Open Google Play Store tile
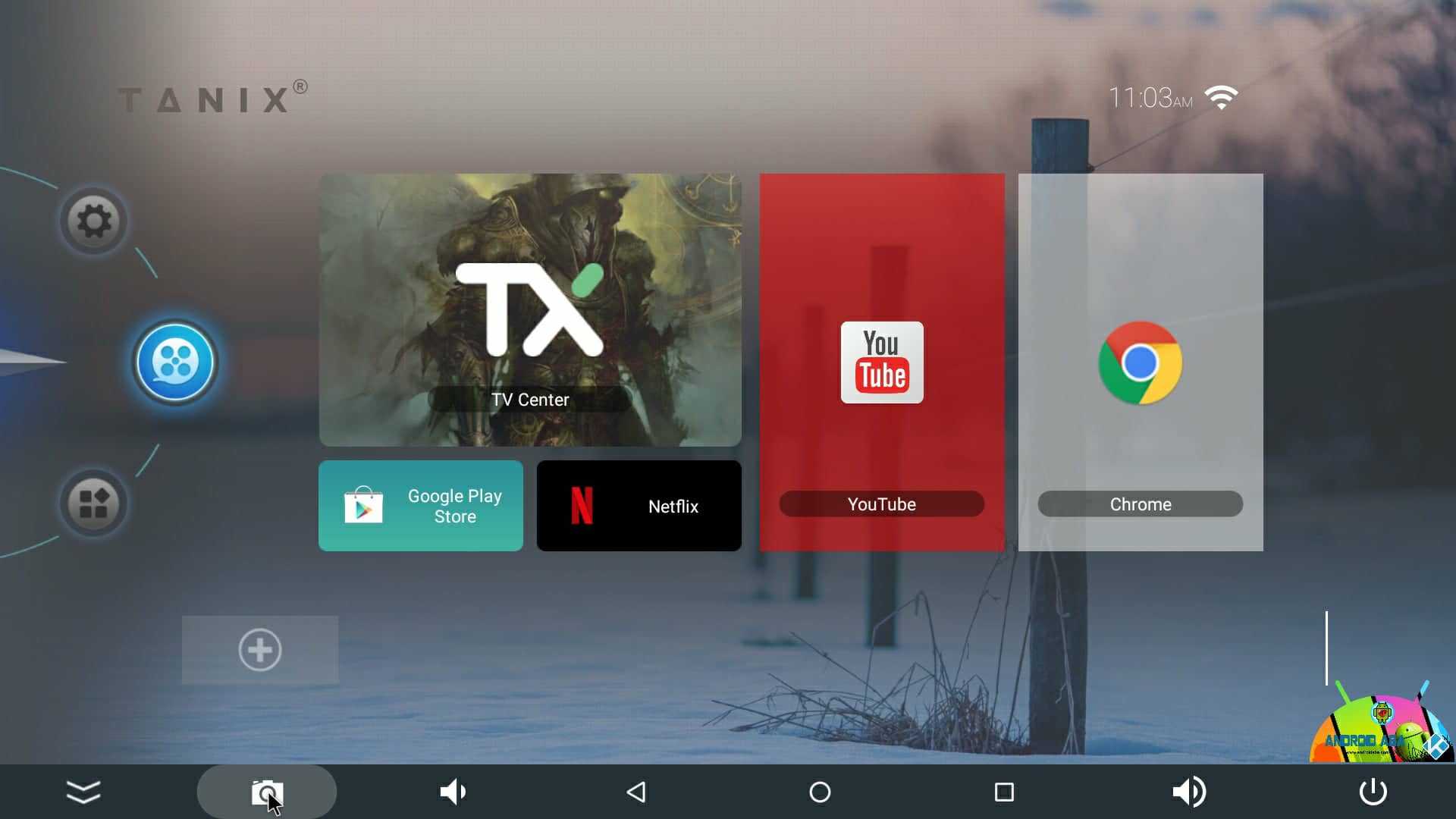This screenshot has height=819, width=1456. [x=421, y=506]
